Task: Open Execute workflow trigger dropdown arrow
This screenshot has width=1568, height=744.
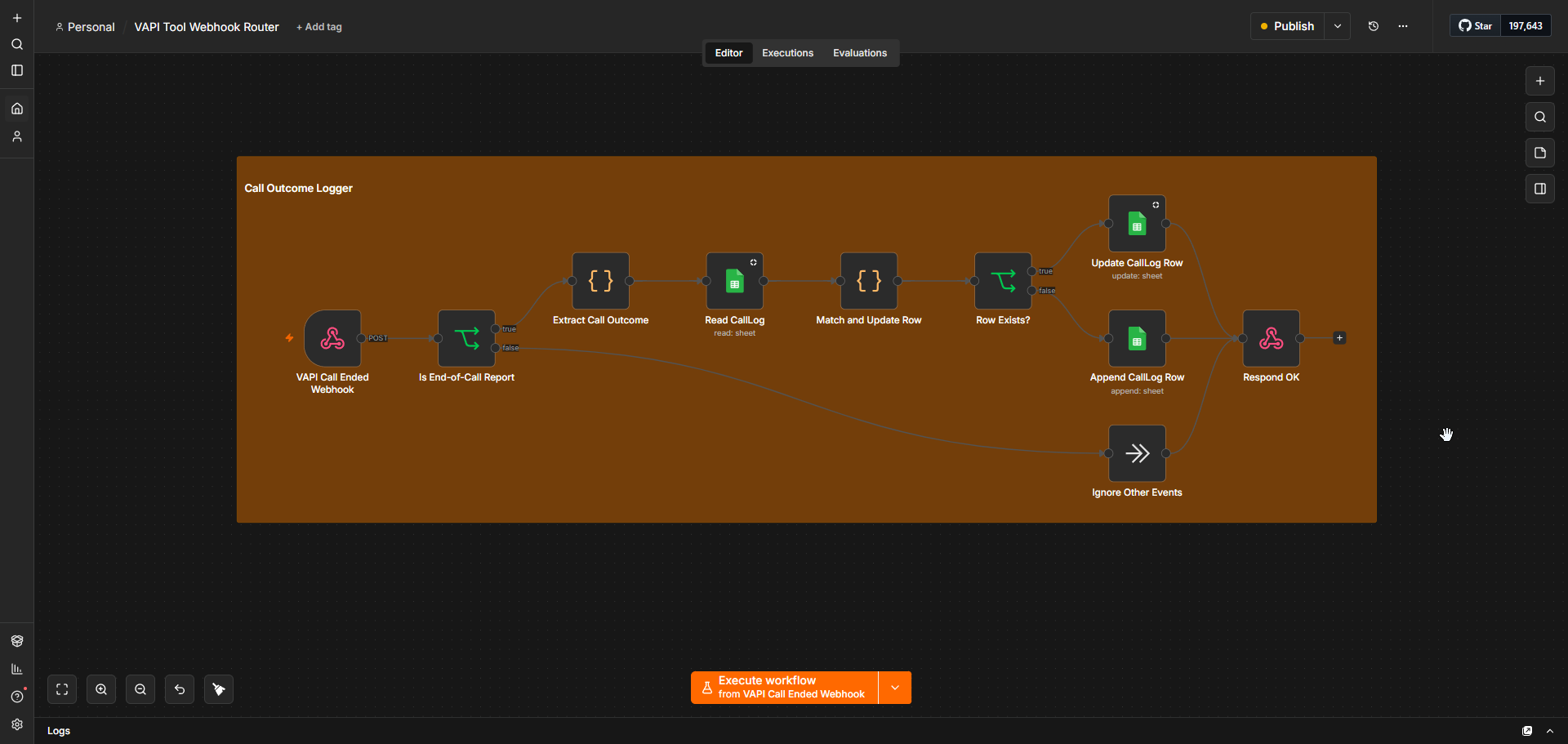Action: 895,688
